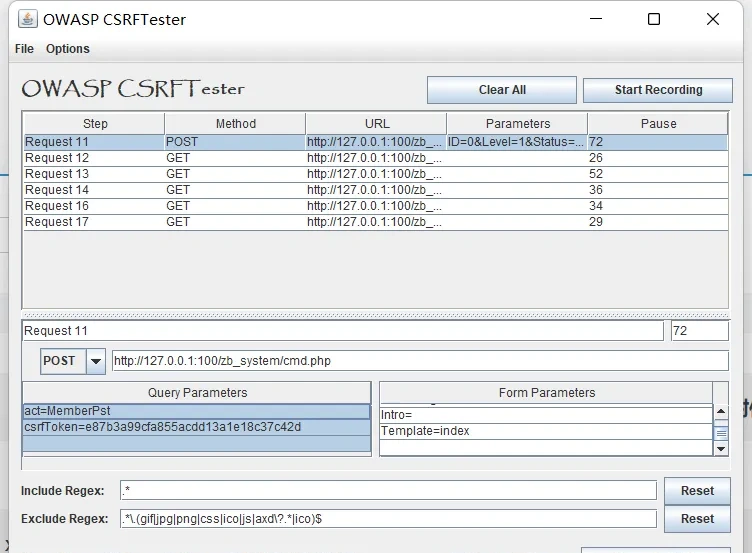Click Start Recording button
The width and height of the screenshot is (752, 553).
click(x=658, y=90)
